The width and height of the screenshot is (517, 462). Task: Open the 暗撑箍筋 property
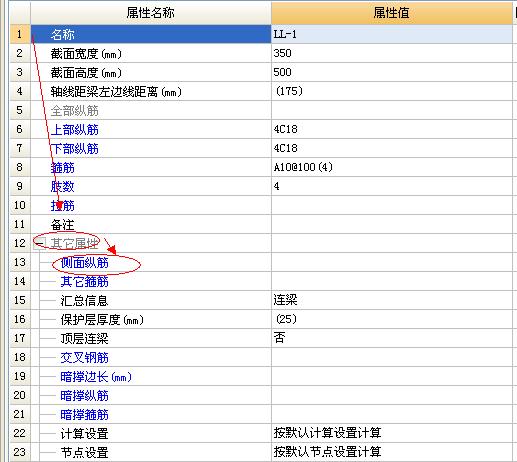pyautogui.click(x=85, y=415)
